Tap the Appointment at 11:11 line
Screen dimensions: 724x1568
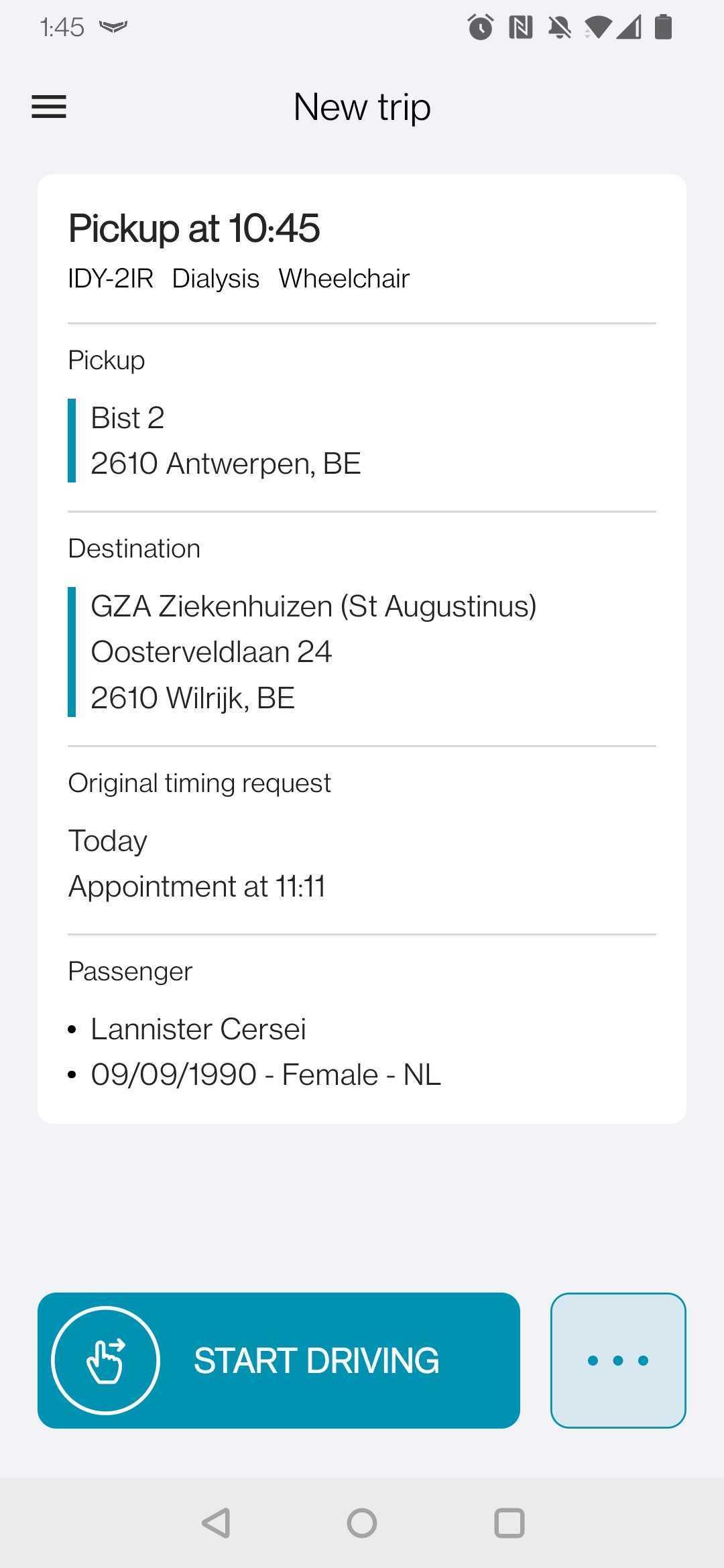[197, 887]
